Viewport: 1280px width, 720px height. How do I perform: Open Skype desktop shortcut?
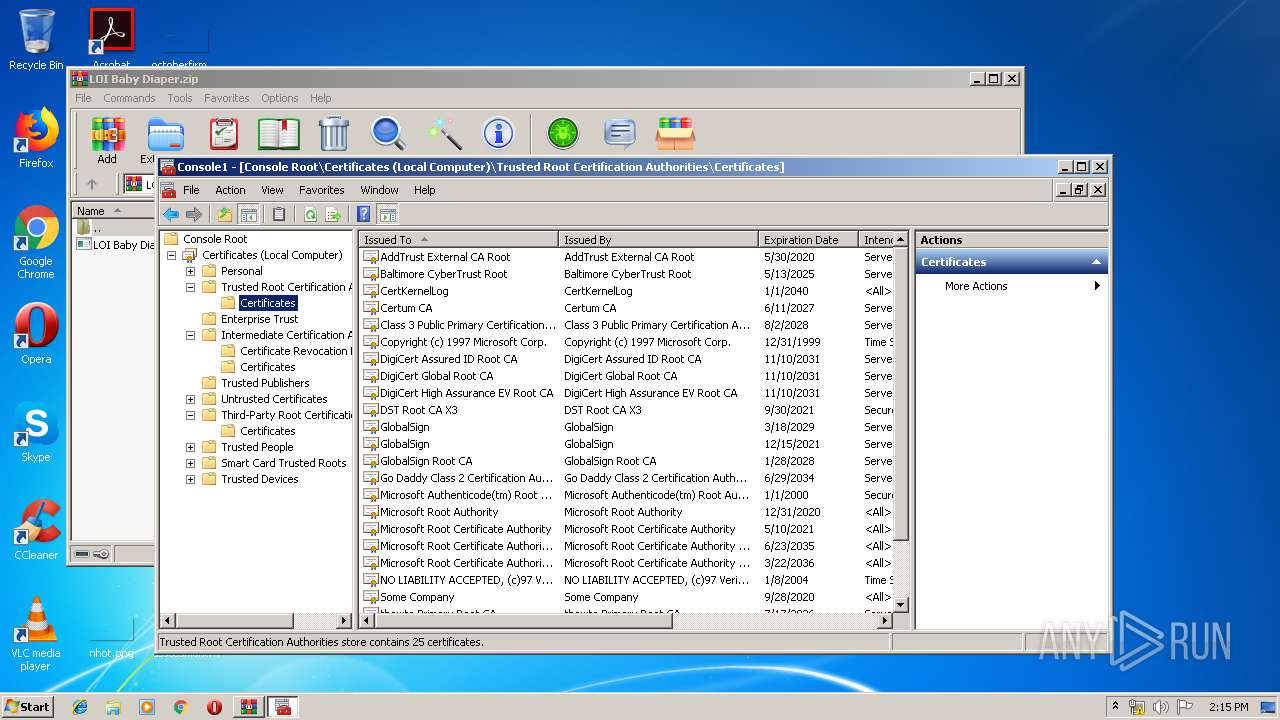click(x=36, y=432)
